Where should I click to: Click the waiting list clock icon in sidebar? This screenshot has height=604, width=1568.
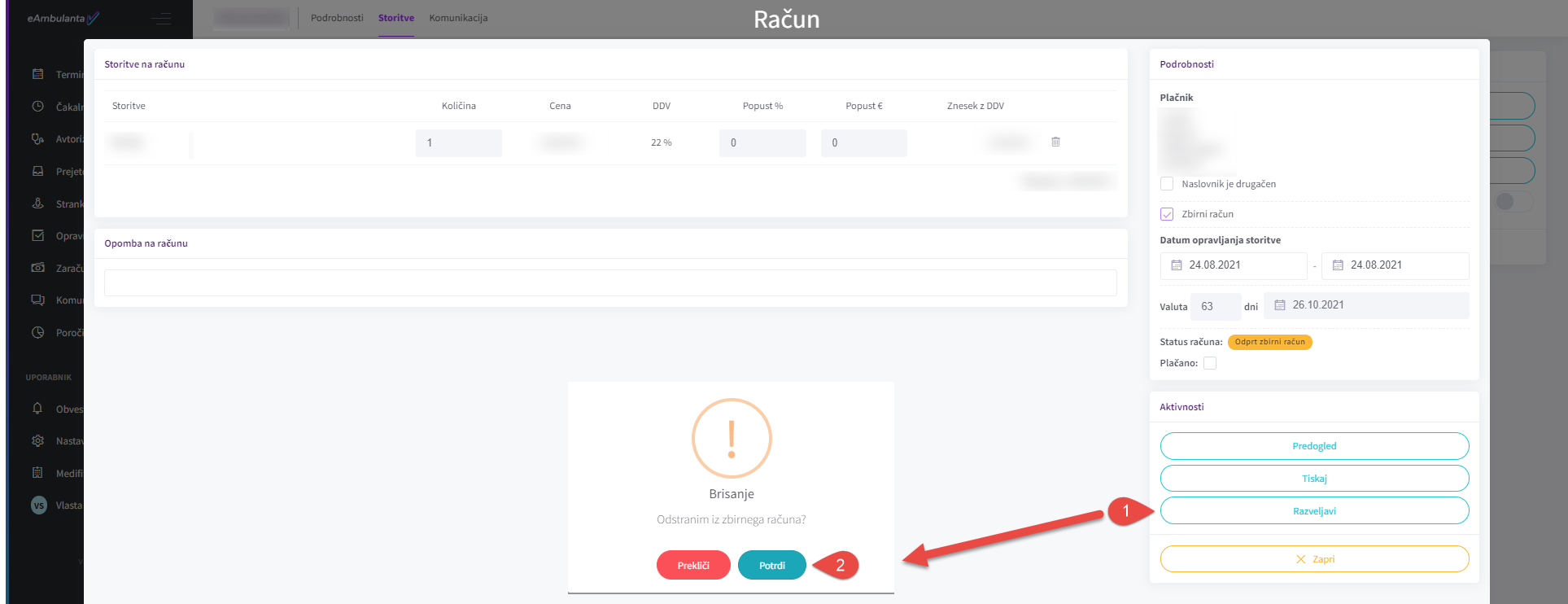pos(37,107)
